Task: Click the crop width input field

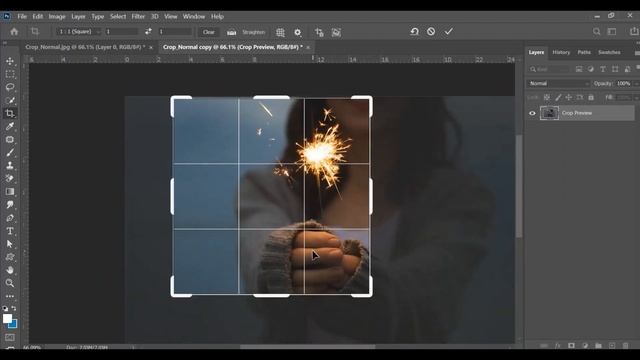Action: coord(121,32)
